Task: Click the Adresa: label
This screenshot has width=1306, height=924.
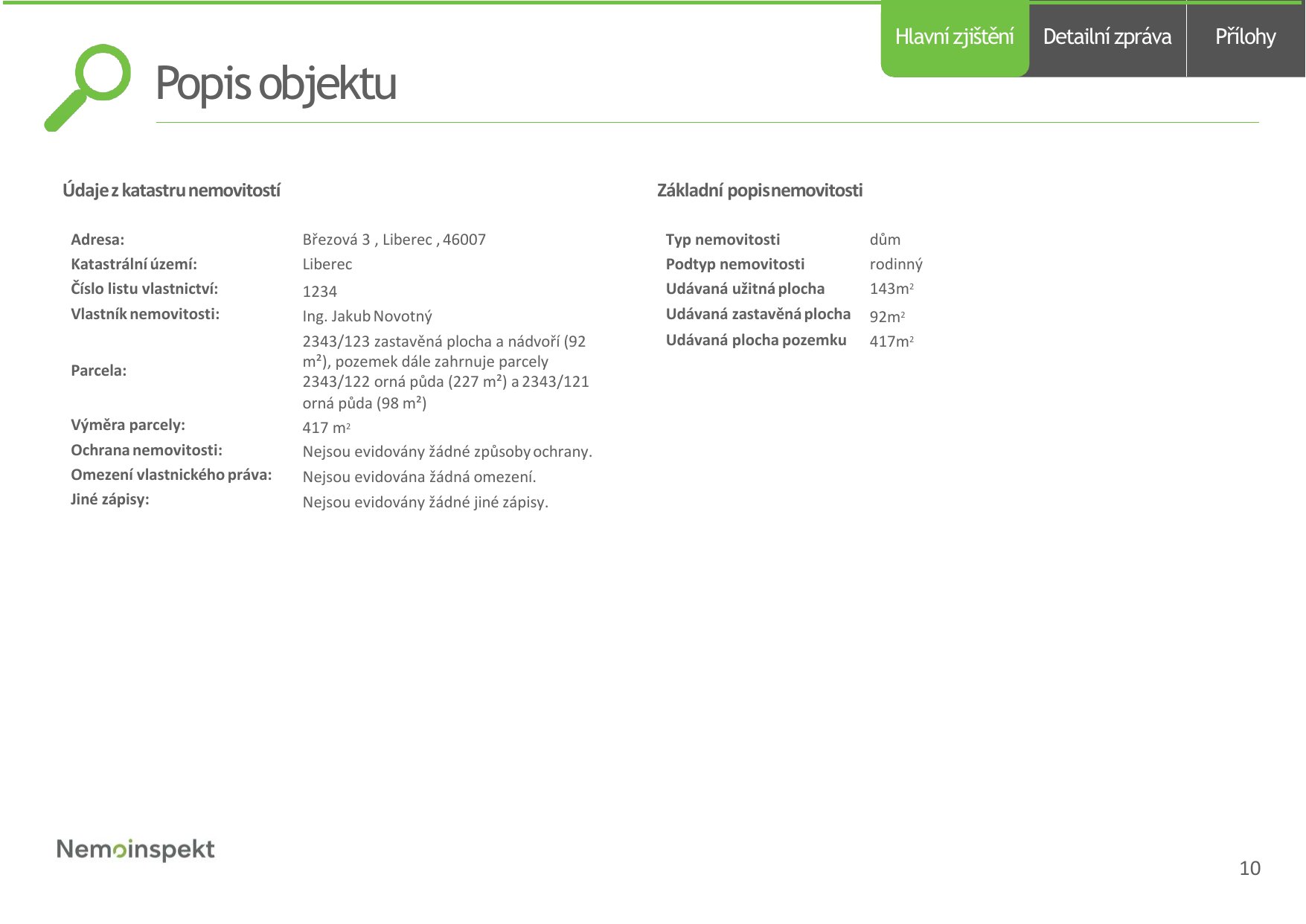Action: click(x=97, y=240)
